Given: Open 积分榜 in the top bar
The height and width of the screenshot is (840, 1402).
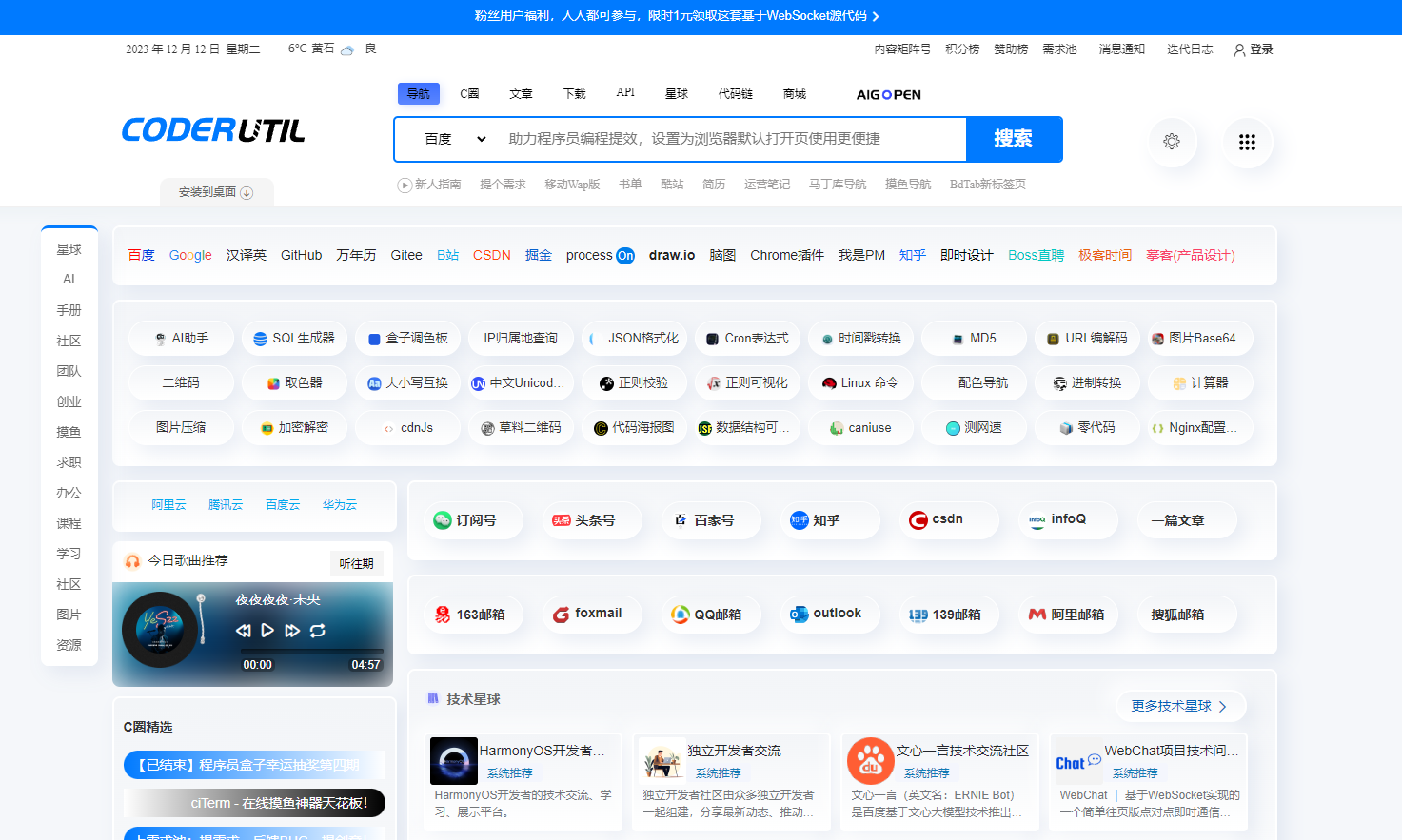Looking at the screenshot, I should 962,49.
